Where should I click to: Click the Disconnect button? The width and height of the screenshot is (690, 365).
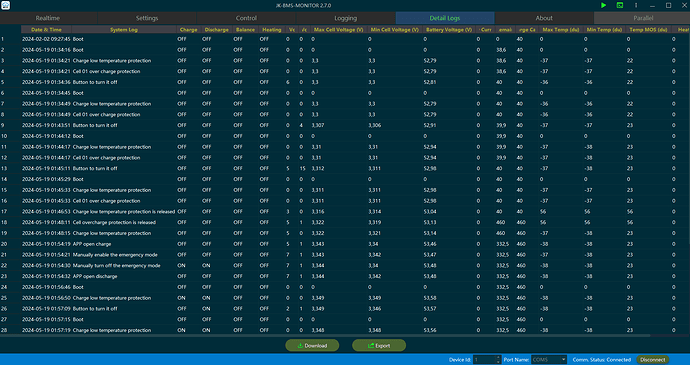(653, 359)
